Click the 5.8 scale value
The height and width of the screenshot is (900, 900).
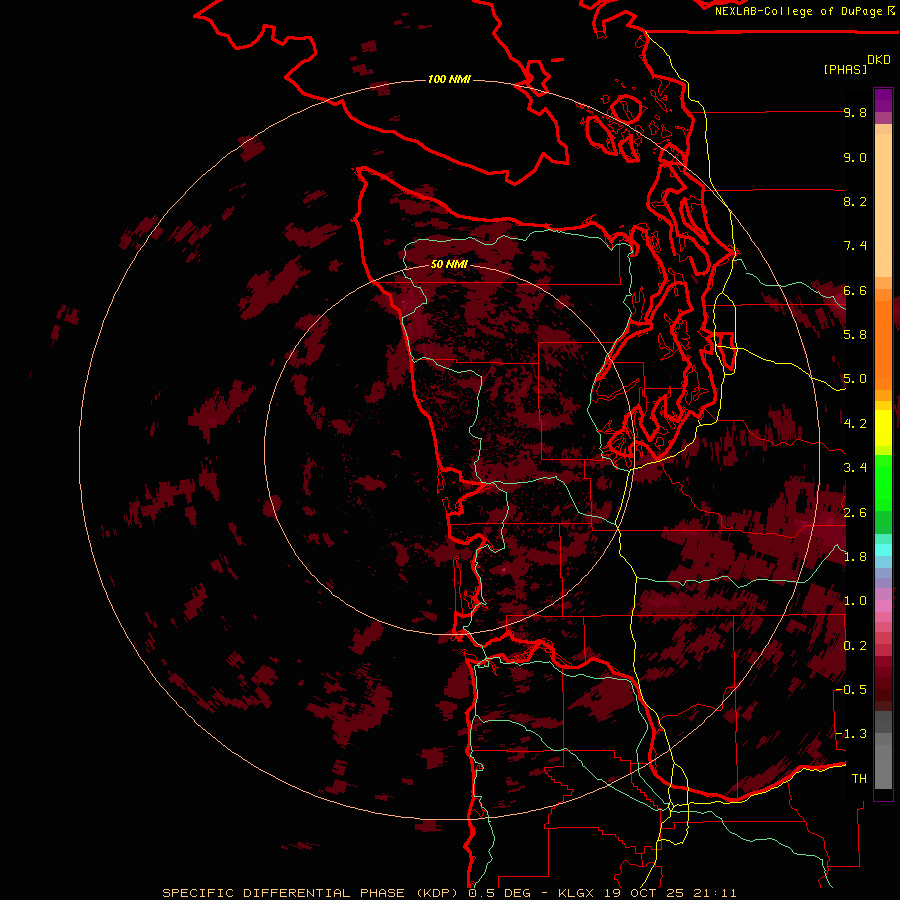click(x=855, y=335)
